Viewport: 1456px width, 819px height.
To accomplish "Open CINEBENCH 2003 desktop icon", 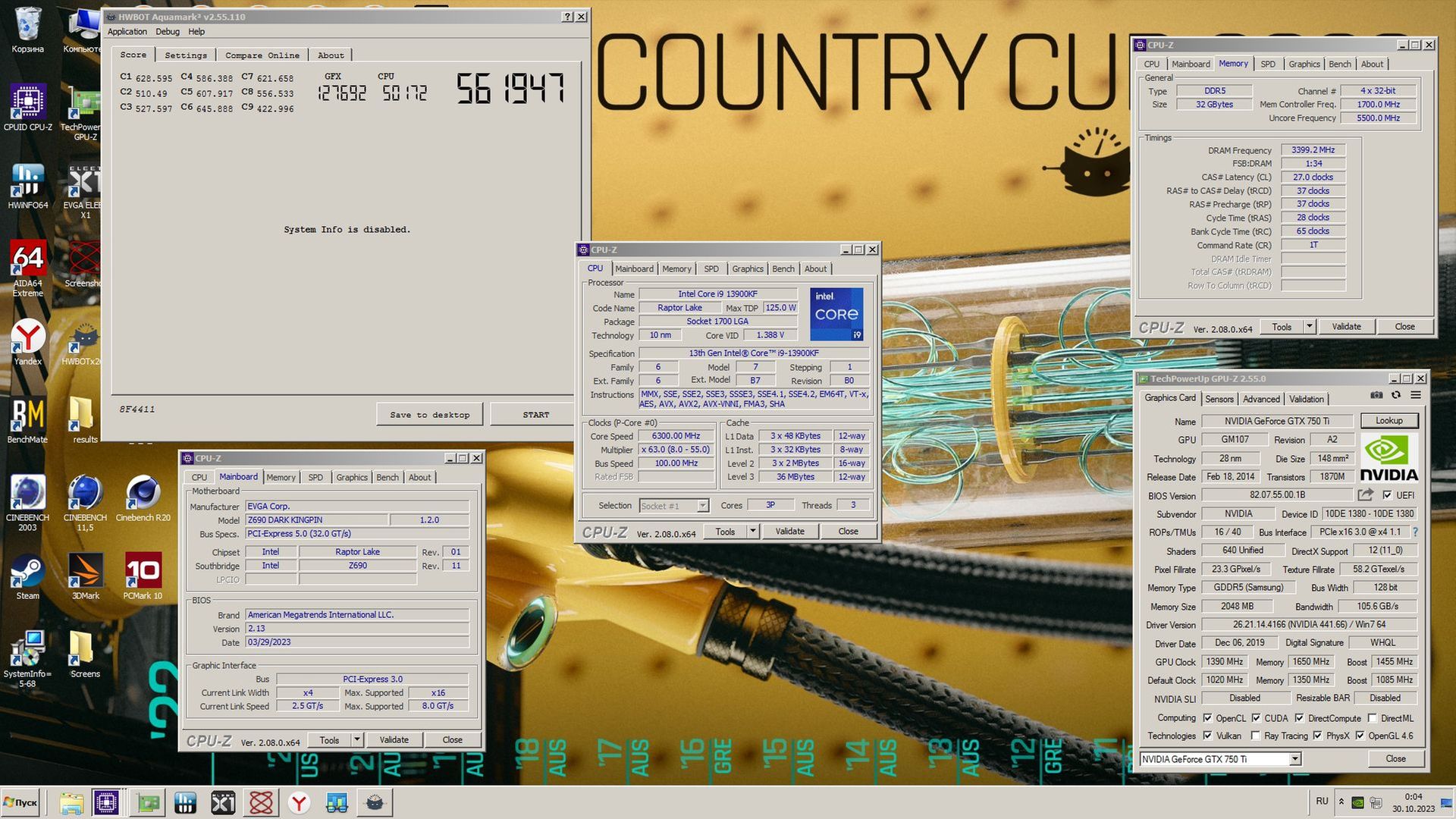I will click(x=27, y=504).
